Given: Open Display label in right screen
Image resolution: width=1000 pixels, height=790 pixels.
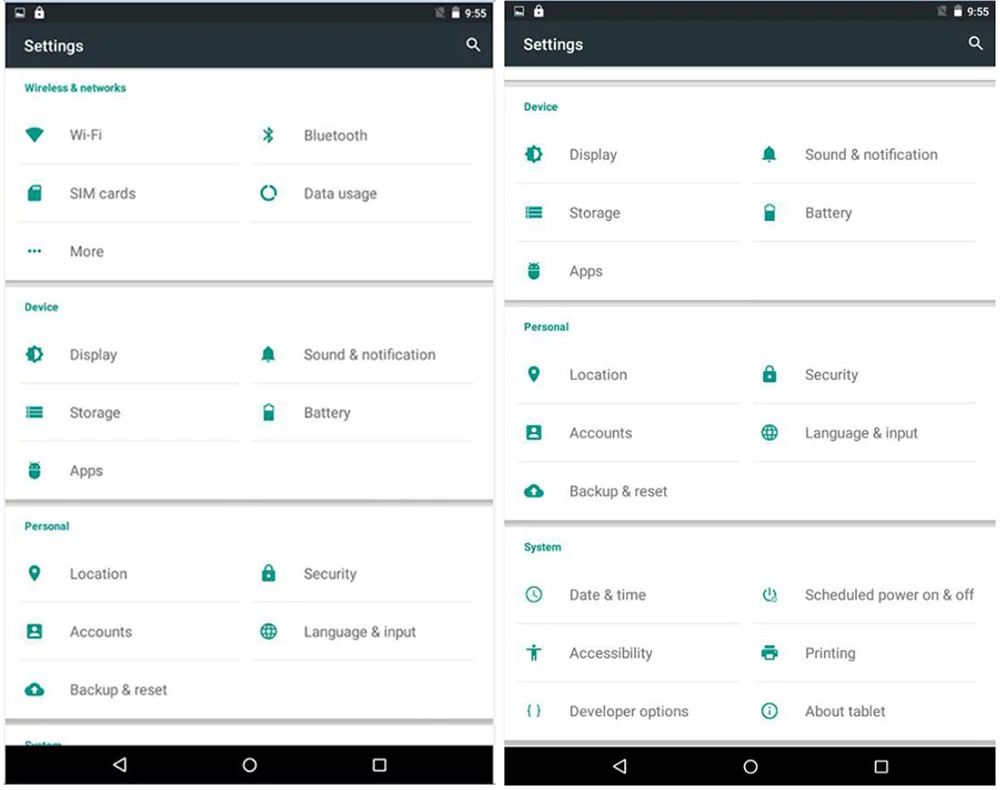Looking at the screenshot, I should [593, 155].
